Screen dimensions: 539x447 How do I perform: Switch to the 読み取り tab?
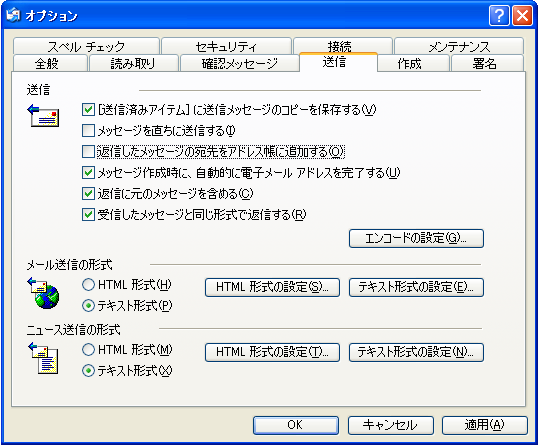[x=133, y=63]
